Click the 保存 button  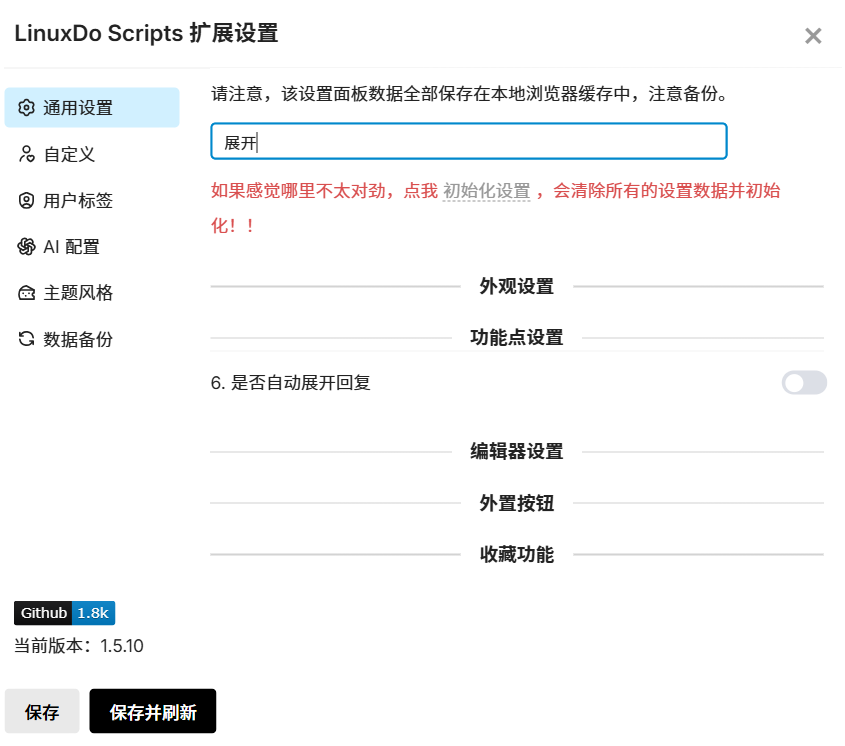pyautogui.click(x=42, y=712)
